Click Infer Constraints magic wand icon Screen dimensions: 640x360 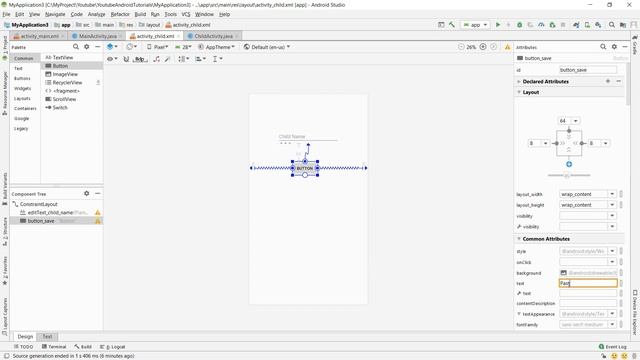[167, 59]
